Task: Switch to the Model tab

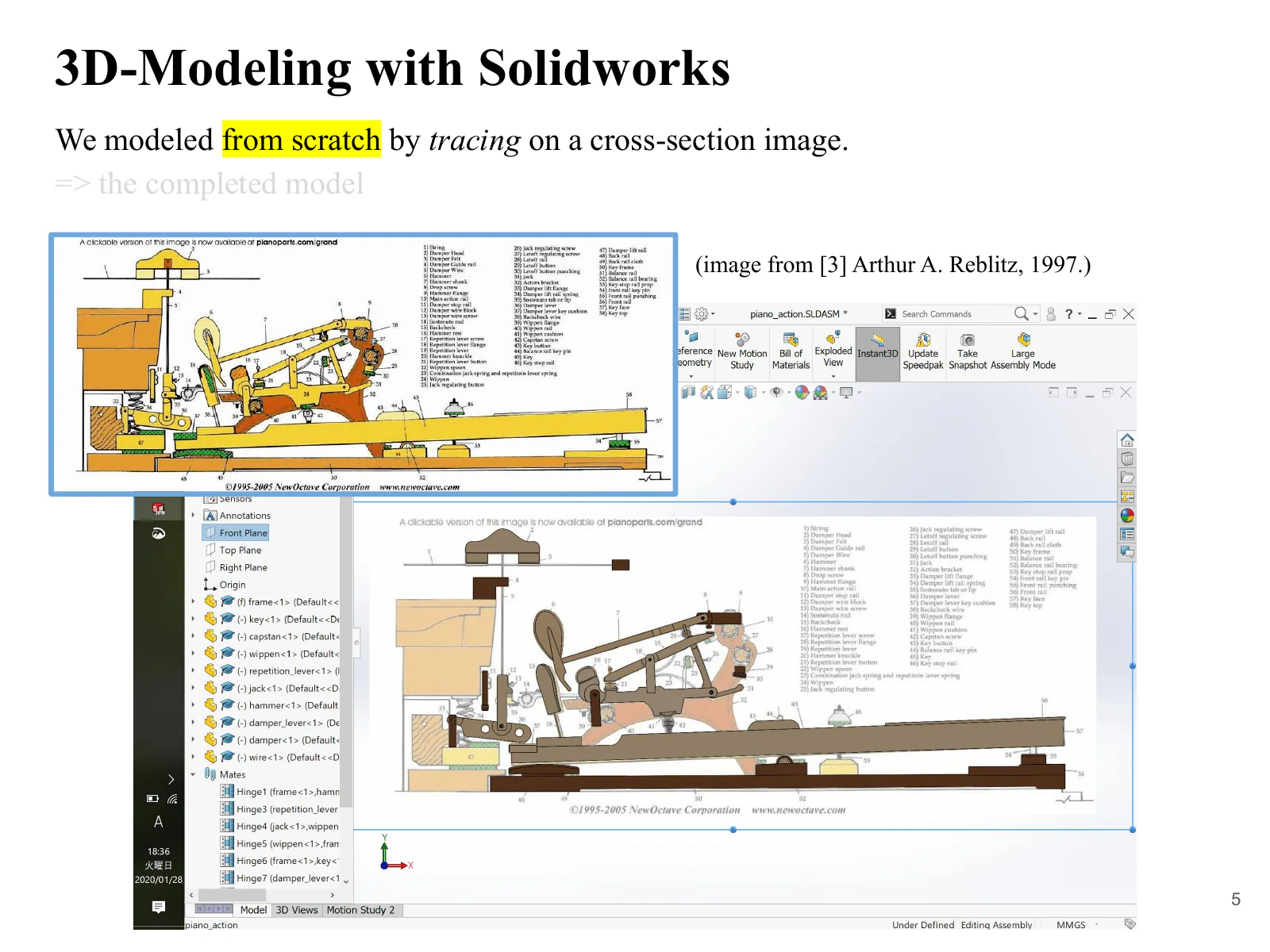Action: [253, 910]
